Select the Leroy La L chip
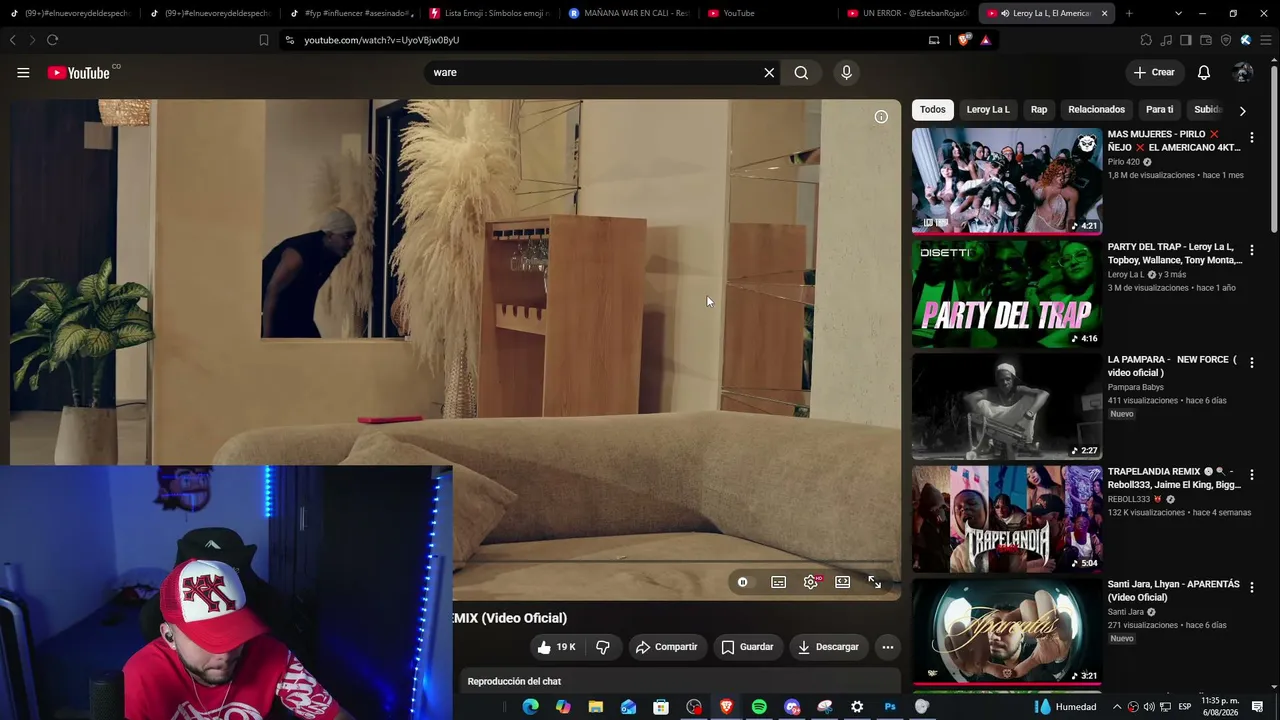 click(988, 109)
